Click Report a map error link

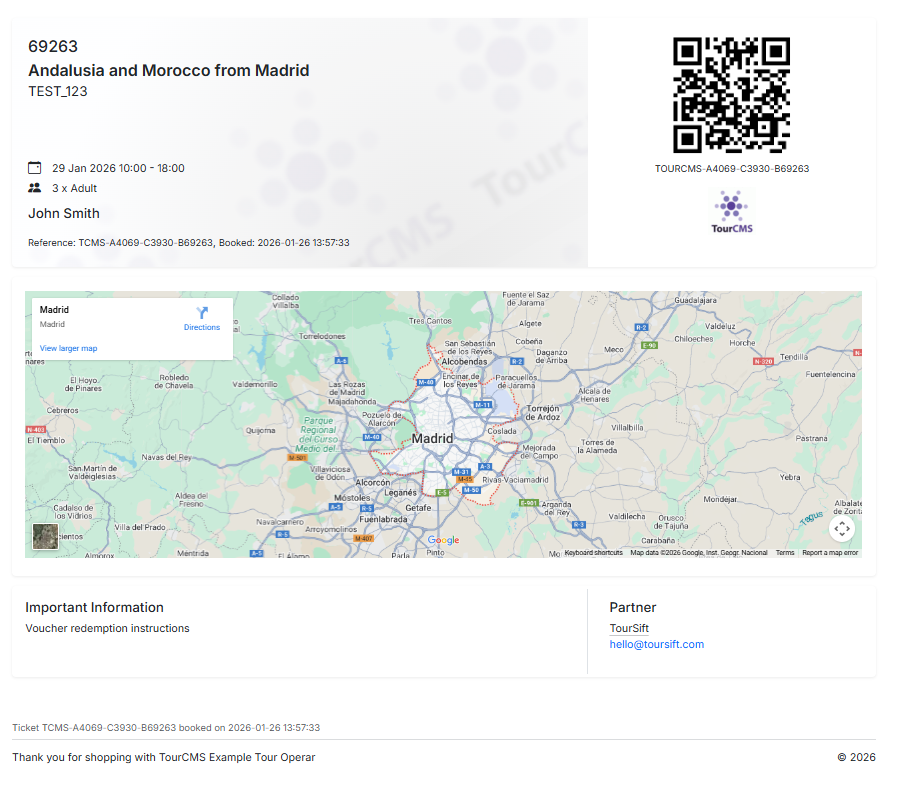[x=830, y=553]
